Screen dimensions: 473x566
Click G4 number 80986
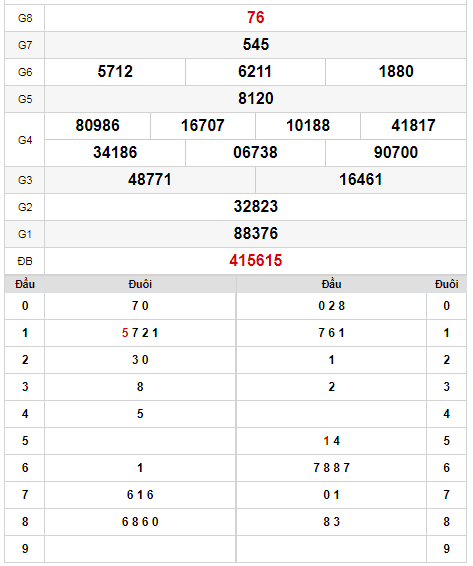97,126
